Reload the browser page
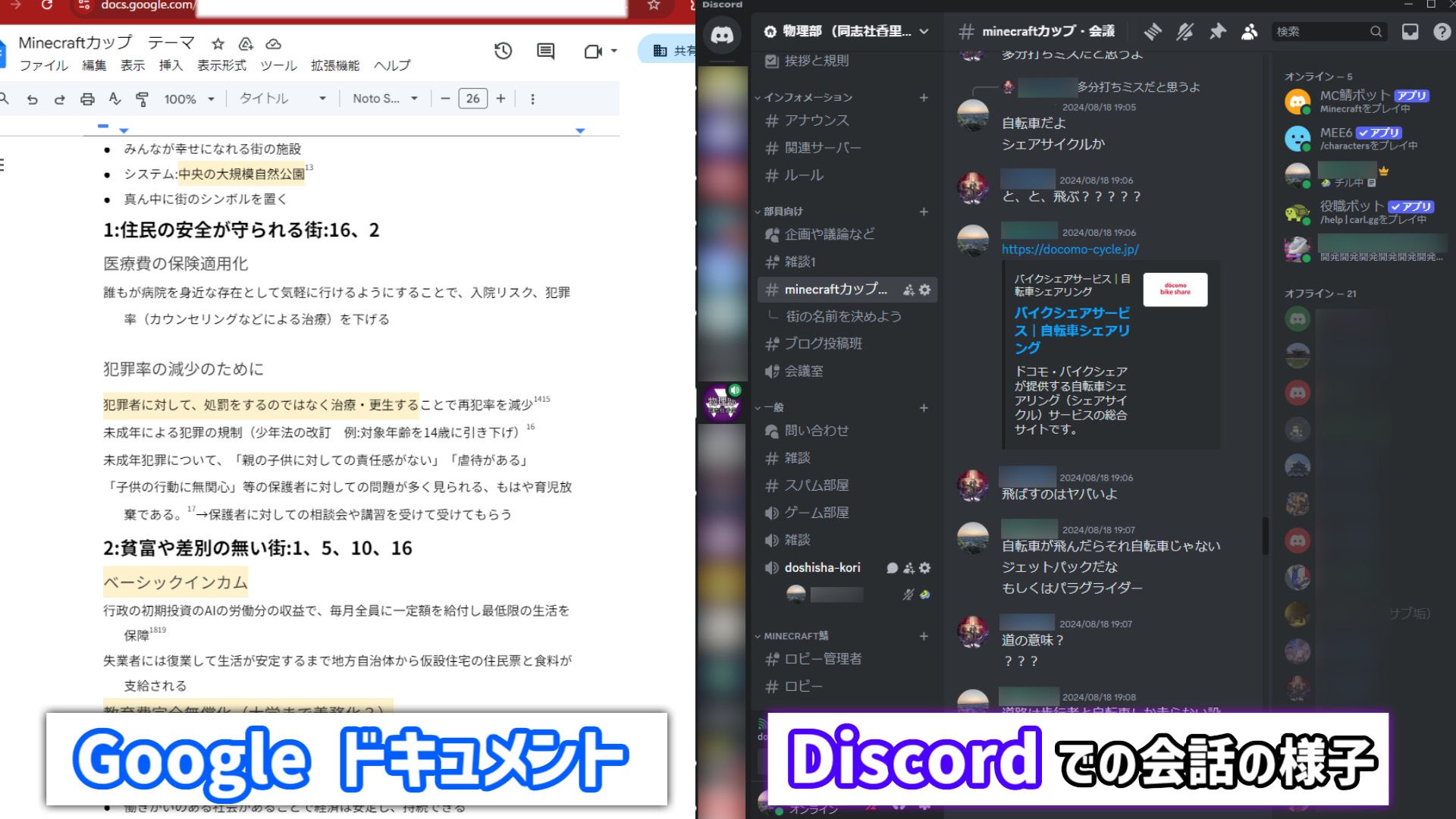 pyautogui.click(x=47, y=5)
